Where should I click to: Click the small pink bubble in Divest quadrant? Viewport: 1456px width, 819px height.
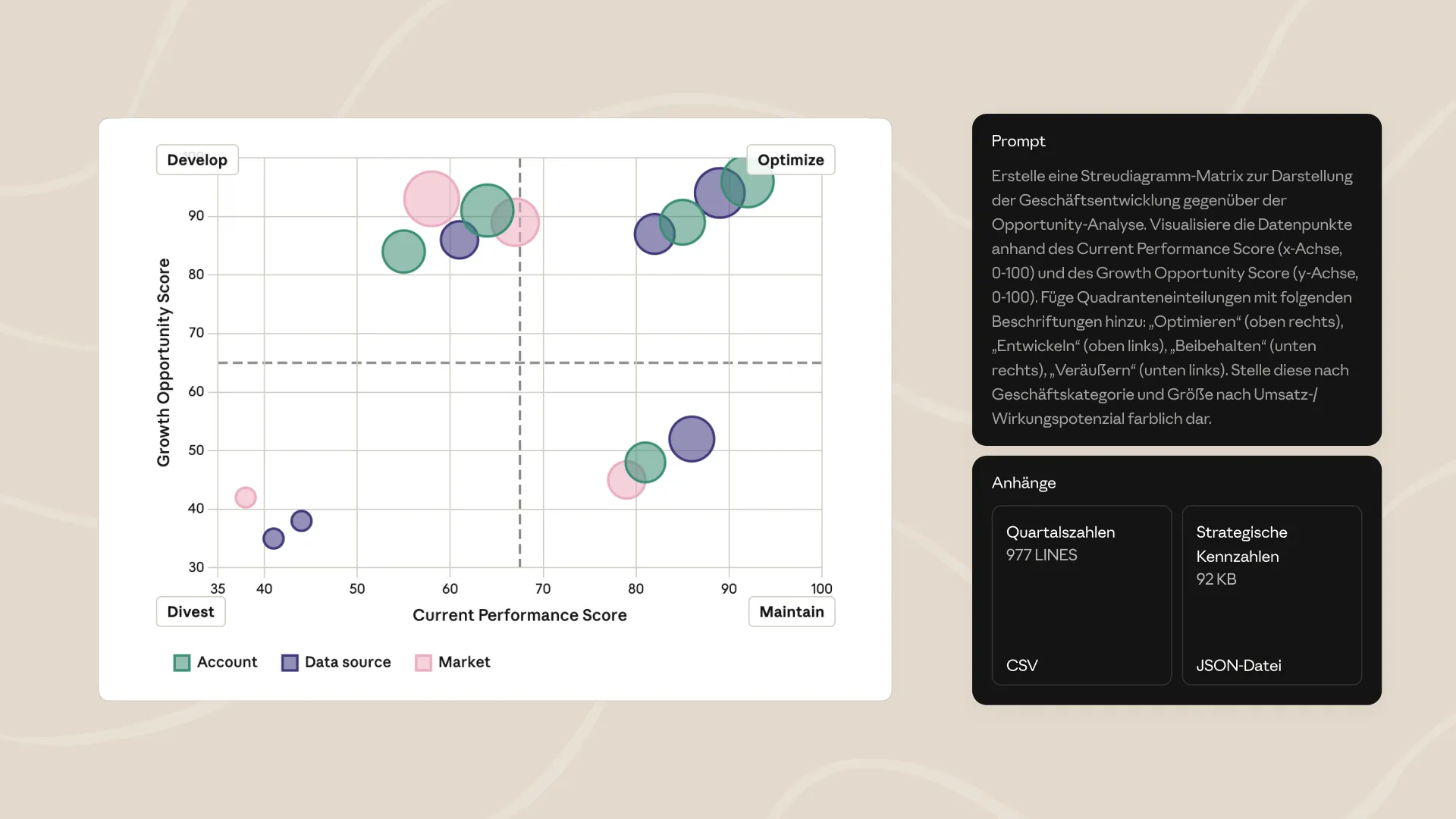246,497
